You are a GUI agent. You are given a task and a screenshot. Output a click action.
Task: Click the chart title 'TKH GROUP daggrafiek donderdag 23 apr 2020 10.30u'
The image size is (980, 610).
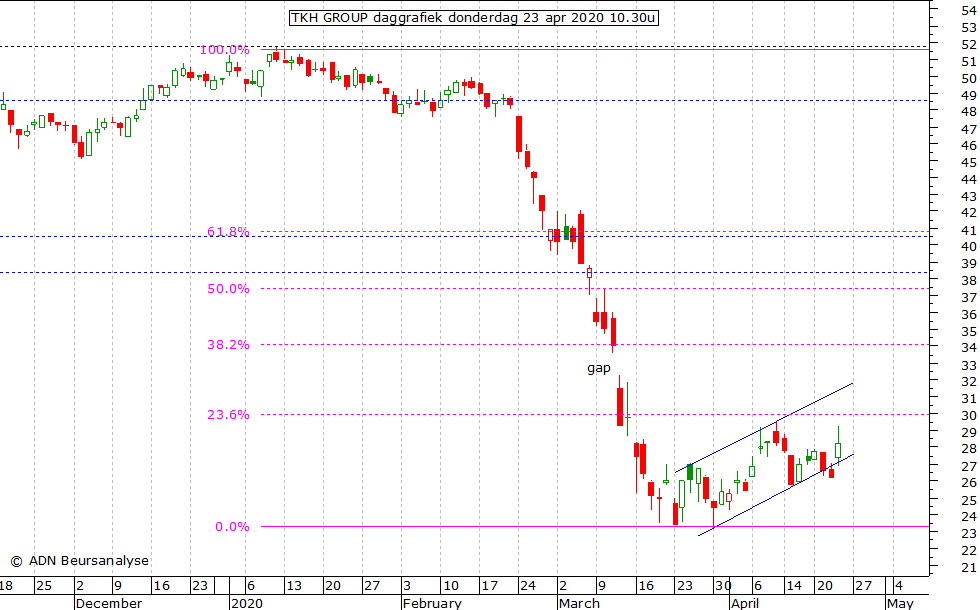(x=473, y=18)
